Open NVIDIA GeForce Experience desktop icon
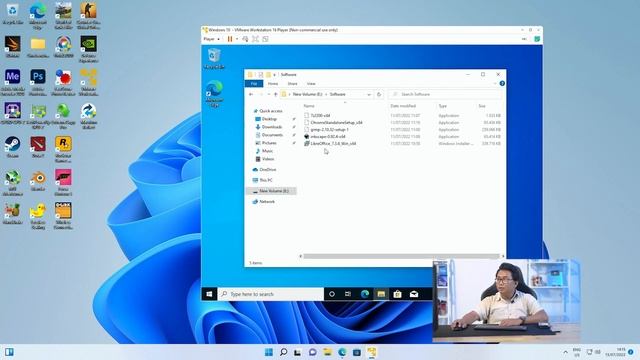 pyautogui.click(x=89, y=49)
